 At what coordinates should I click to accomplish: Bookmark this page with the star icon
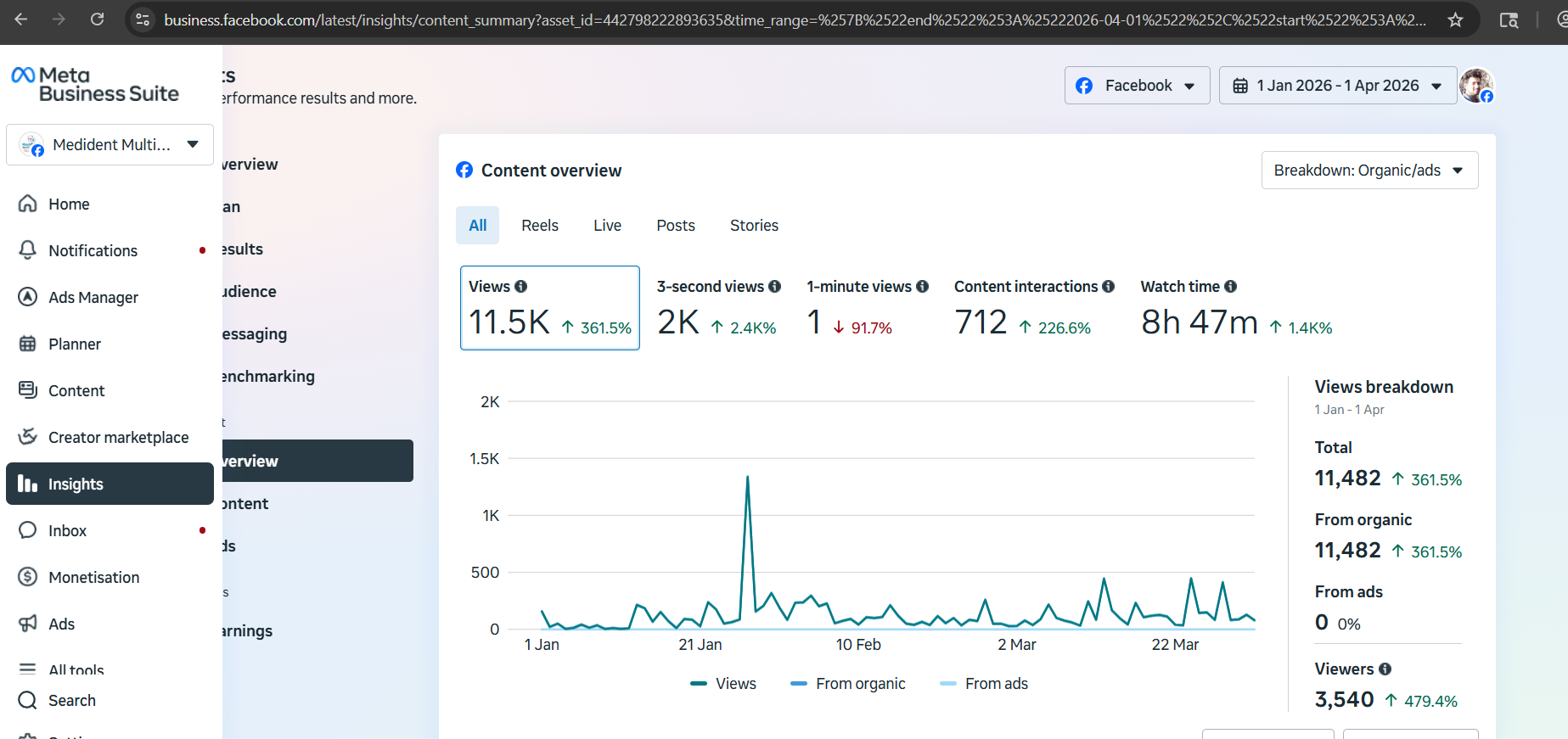coord(1455,20)
